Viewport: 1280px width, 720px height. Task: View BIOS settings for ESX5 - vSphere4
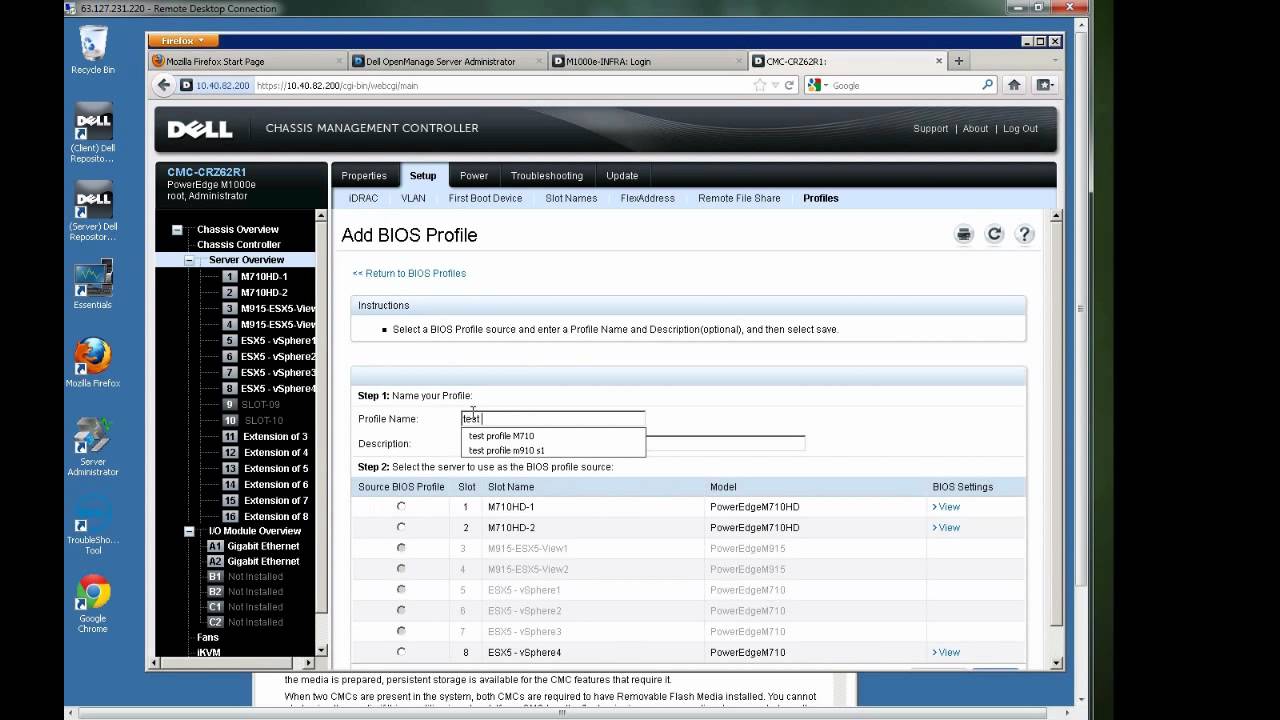pyautogui.click(x=946, y=652)
